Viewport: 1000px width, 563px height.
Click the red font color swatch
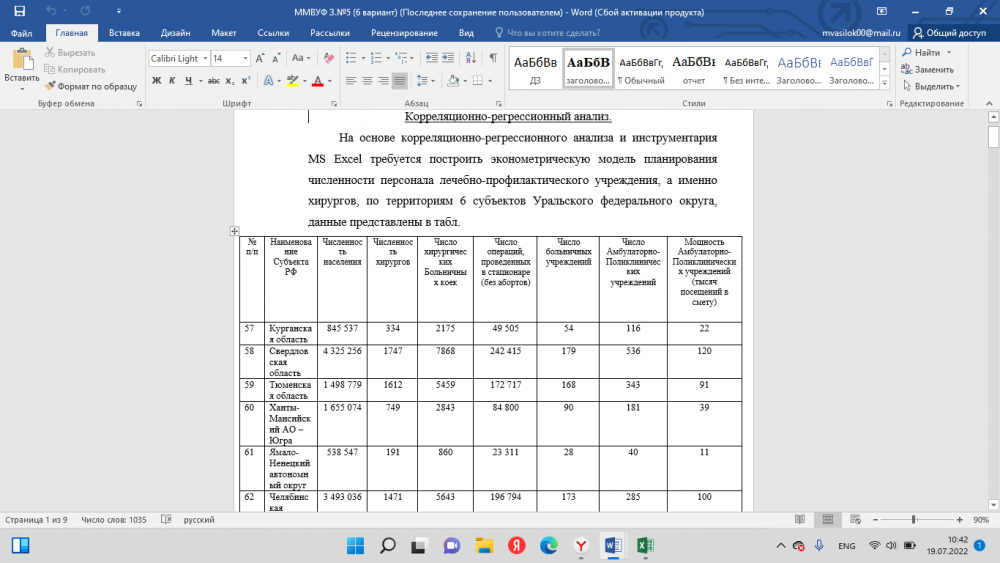coord(317,81)
